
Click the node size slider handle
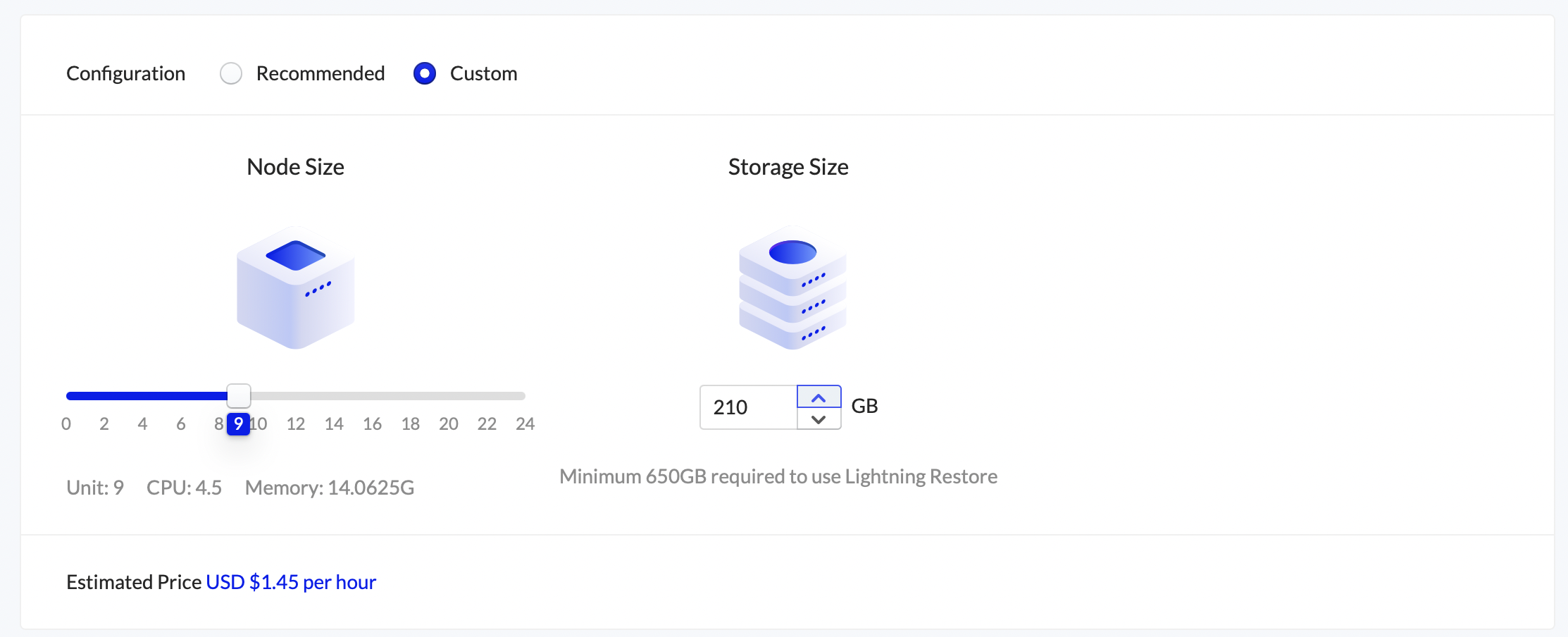click(239, 396)
